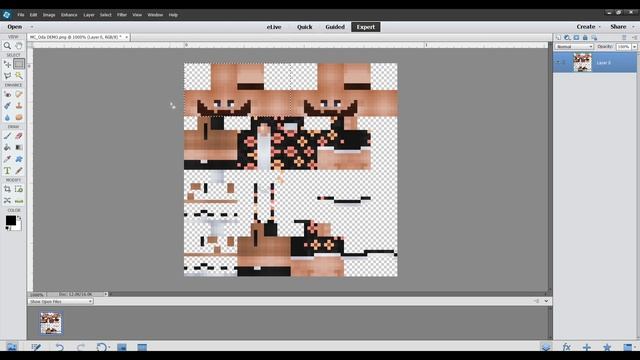Select the Sponge tool
The width and height of the screenshot is (640, 360).
tap(19, 118)
